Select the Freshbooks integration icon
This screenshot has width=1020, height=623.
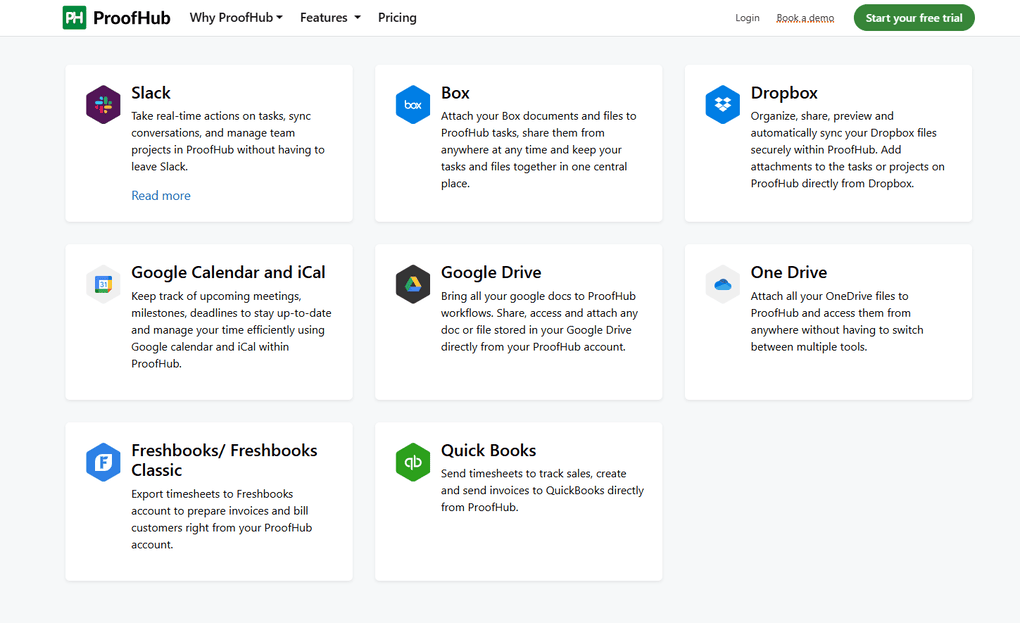(x=103, y=462)
